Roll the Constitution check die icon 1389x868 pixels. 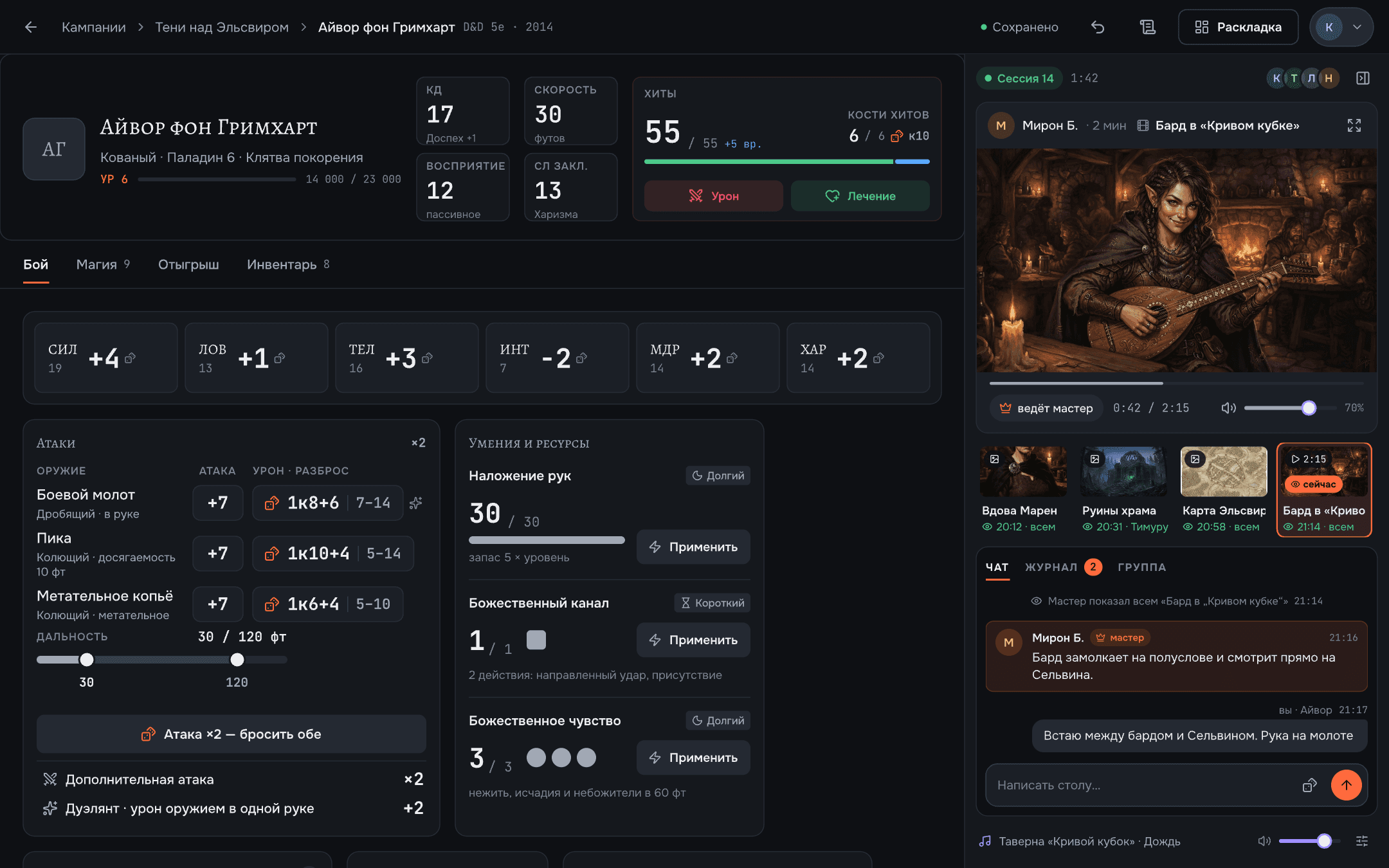[x=428, y=358]
